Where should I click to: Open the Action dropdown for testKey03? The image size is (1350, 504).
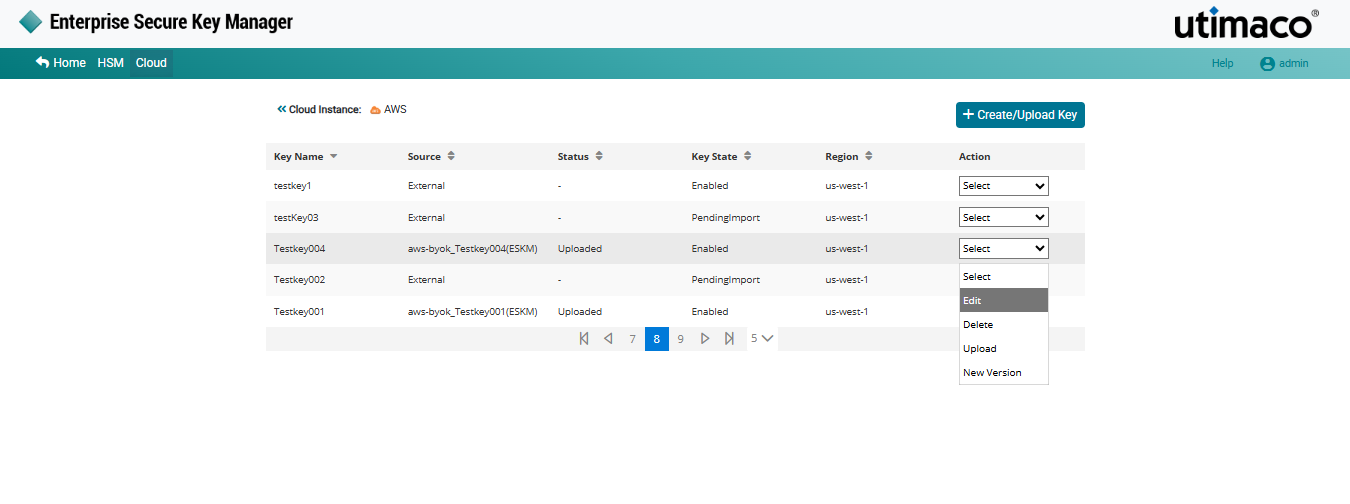1004,217
